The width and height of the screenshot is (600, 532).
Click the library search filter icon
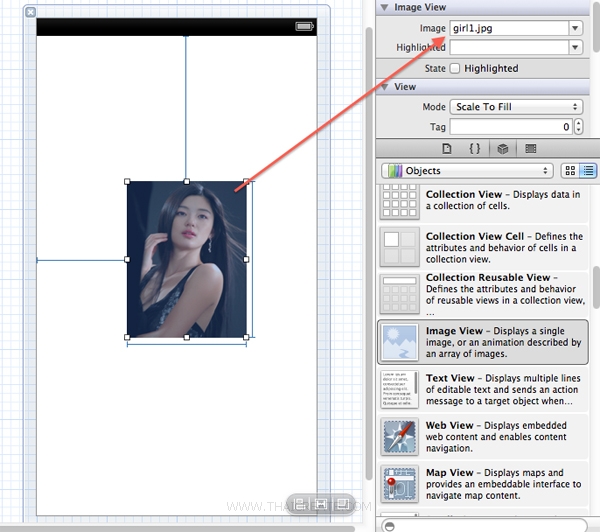390,527
